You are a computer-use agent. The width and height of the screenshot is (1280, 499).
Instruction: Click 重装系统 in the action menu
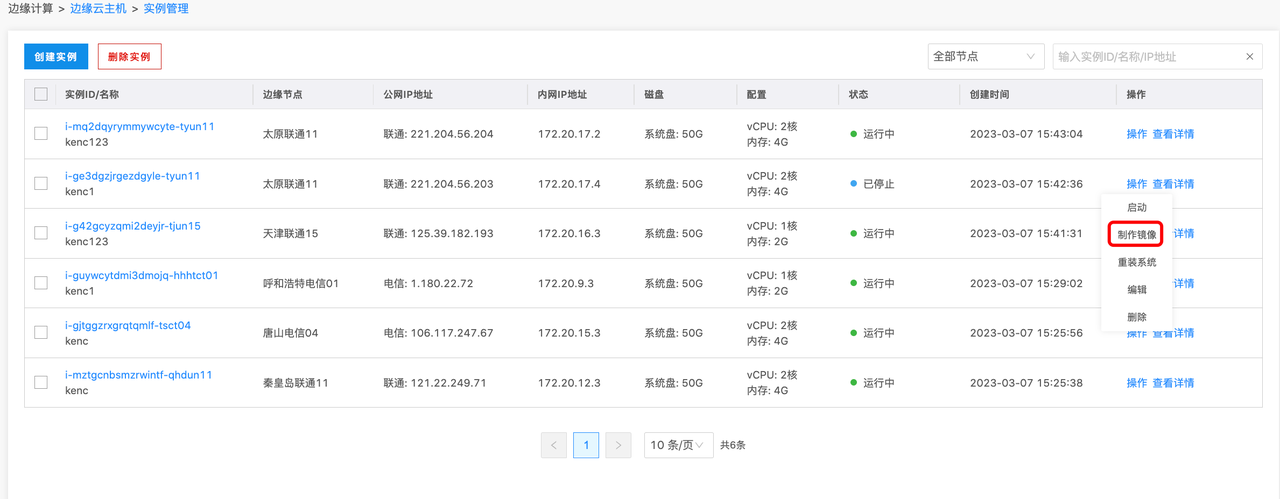coord(1136,262)
